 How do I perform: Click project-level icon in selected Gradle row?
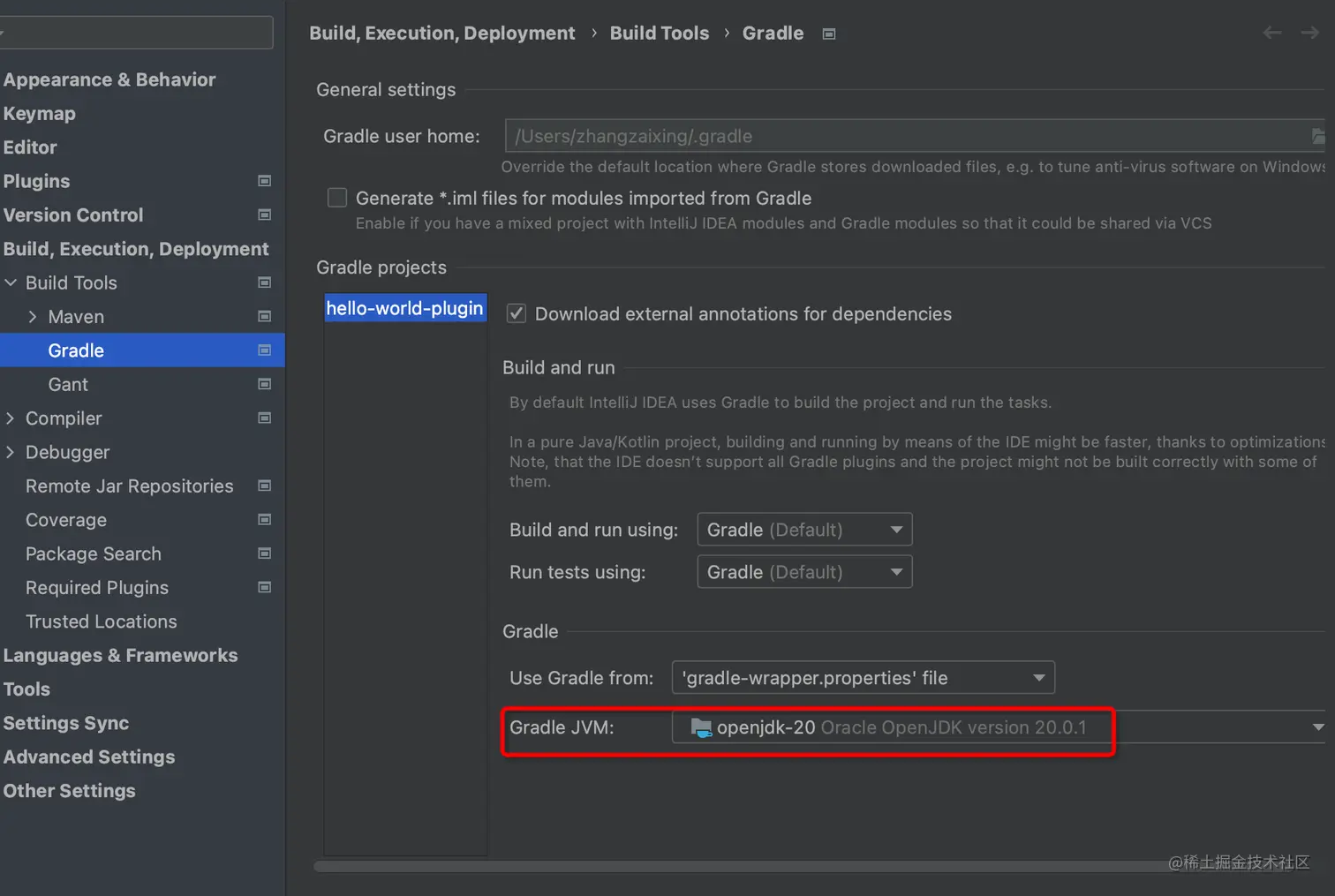point(264,350)
